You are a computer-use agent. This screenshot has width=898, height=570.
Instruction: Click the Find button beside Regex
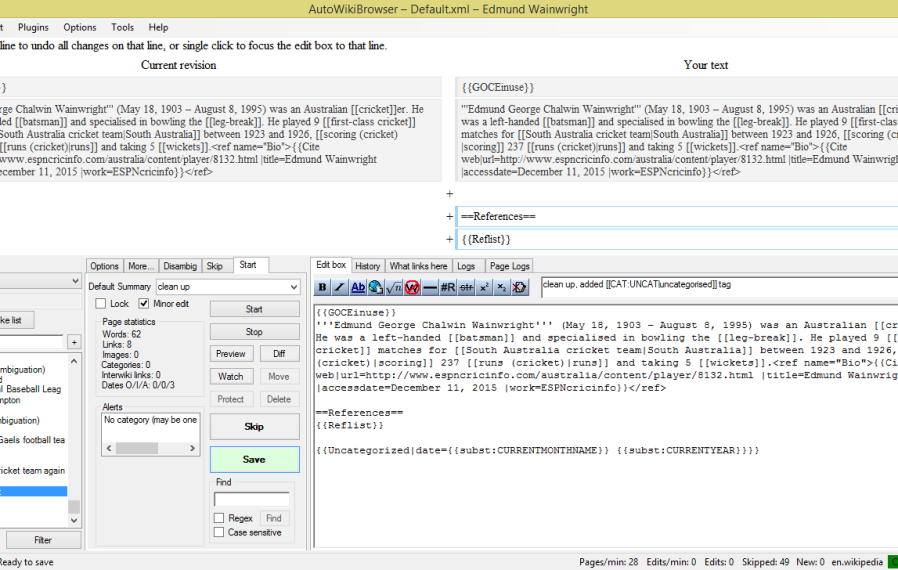coord(274,518)
